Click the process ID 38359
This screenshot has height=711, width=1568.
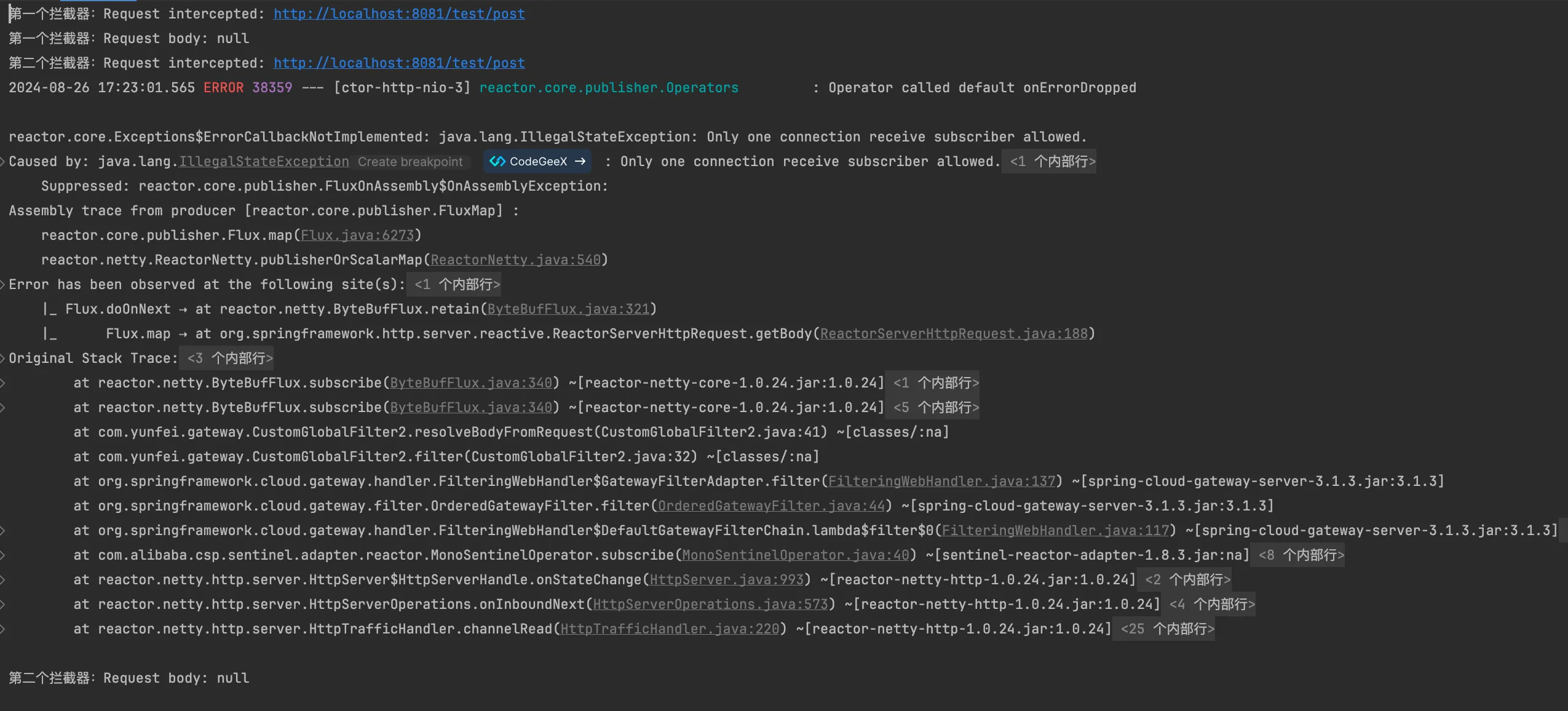[x=272, y=87]
